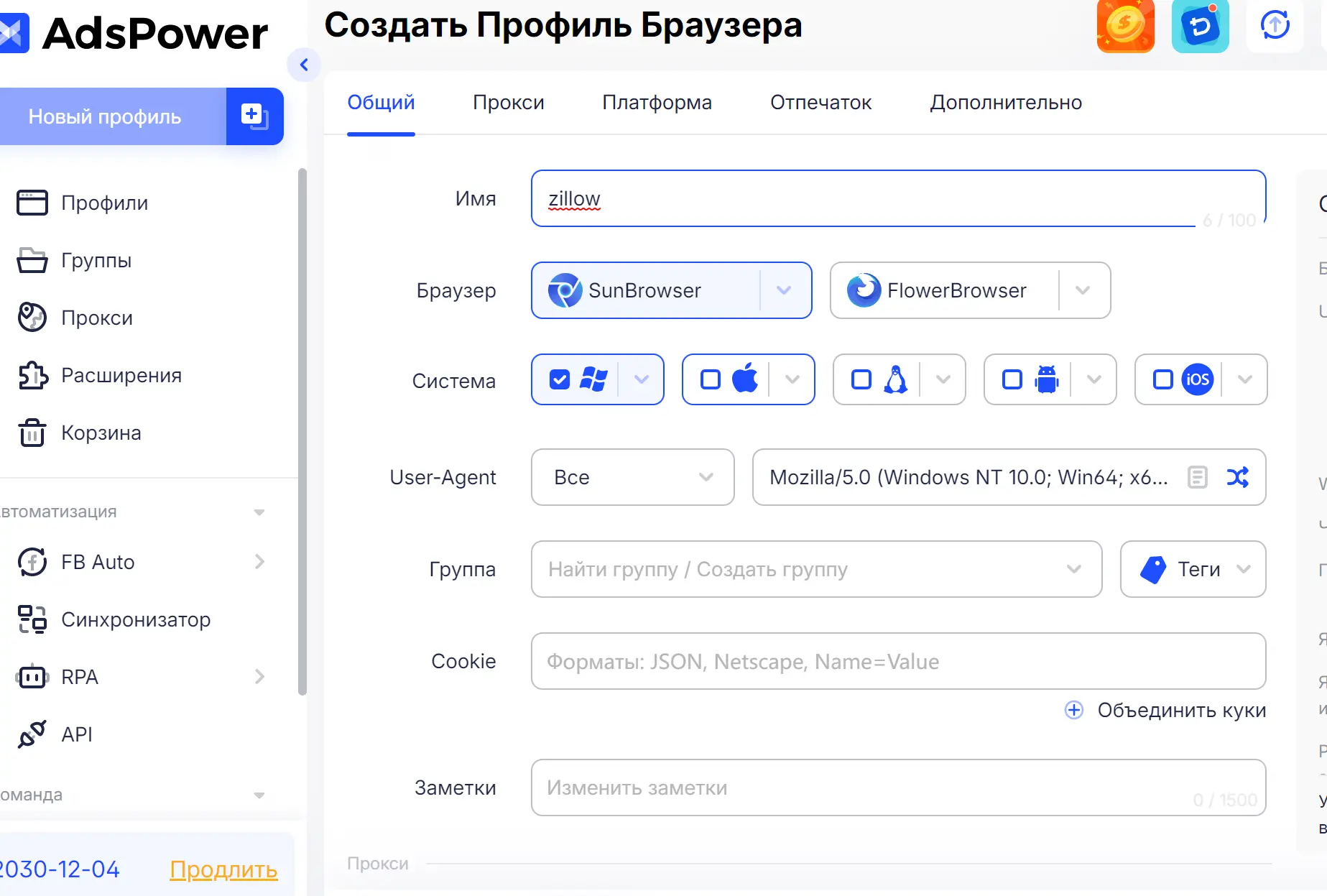Click the batch create profiles icon
Image resolution: width=1327 pixels, height=896 pixels.
[254, 116]
